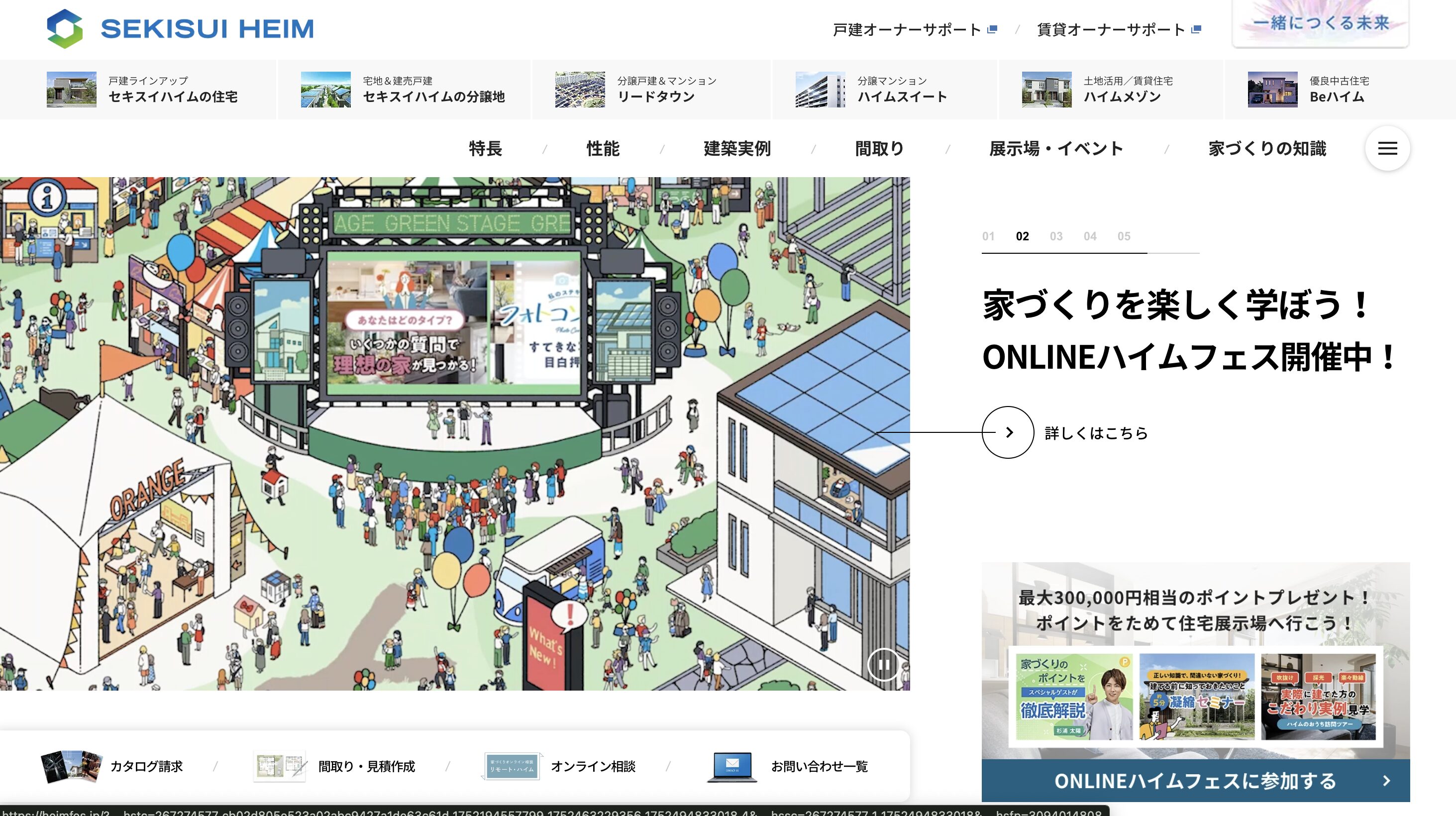Viewport: 1456px width, 816px height.
Task: Go to slide 04
Action: pos(1090,236)
